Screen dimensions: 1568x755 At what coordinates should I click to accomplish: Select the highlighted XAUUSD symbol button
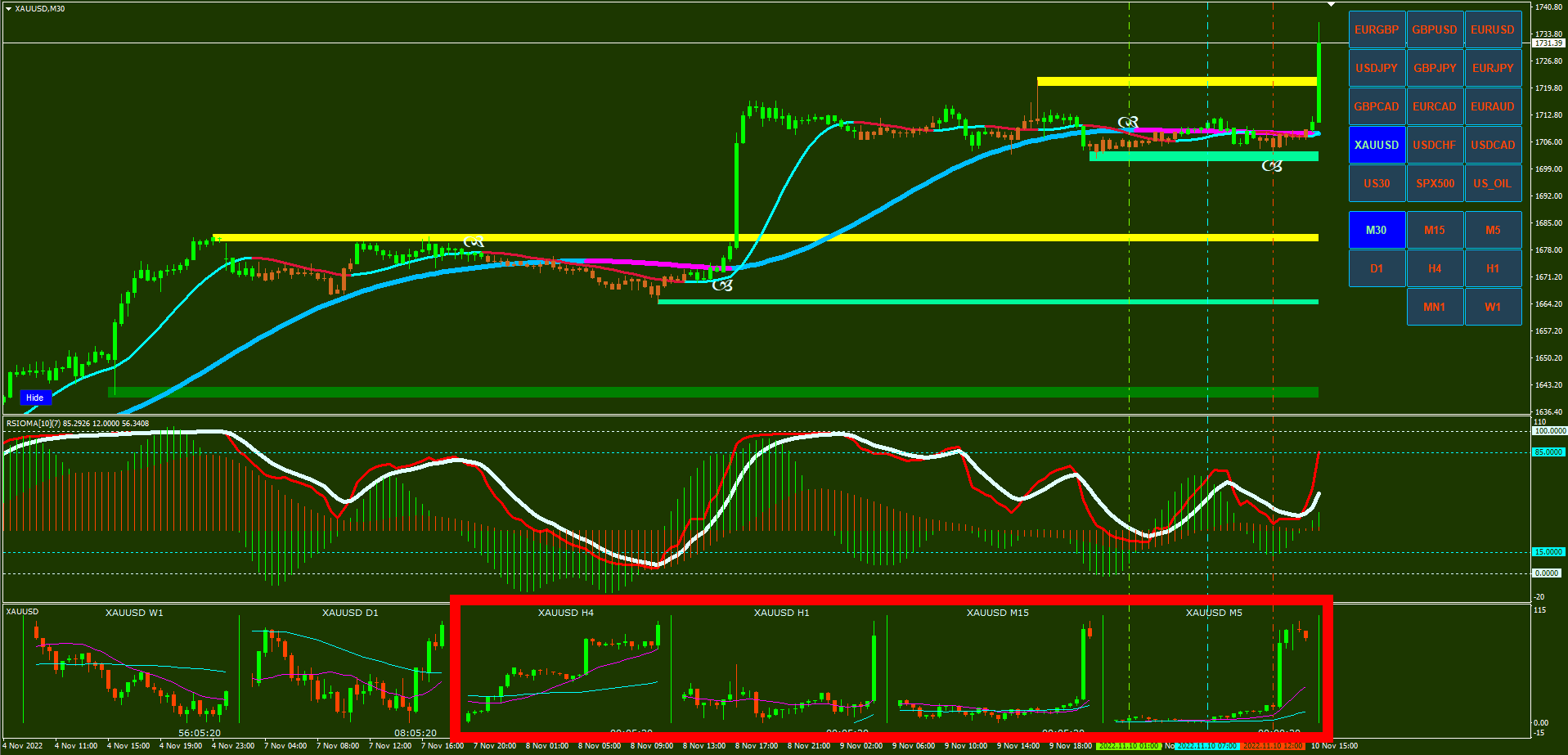tap(1377, 145)
